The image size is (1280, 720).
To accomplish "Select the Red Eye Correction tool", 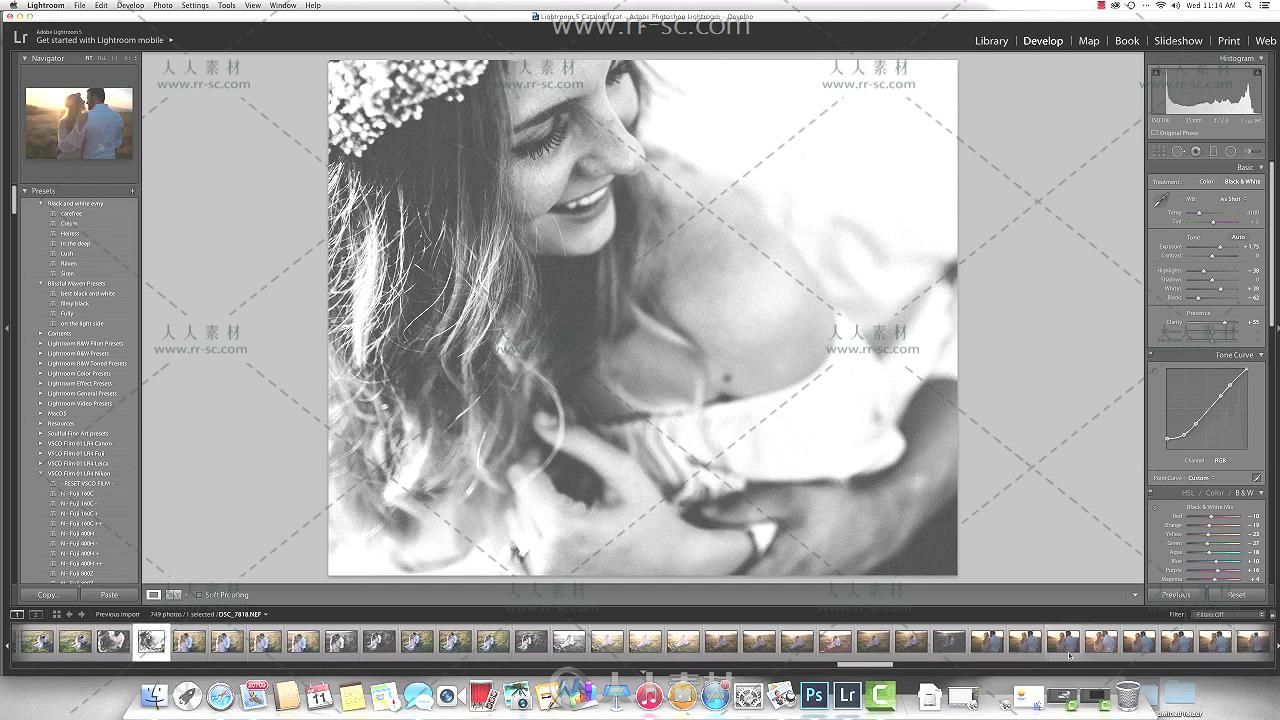I will pyautogui.click(x=1196, y=152).
